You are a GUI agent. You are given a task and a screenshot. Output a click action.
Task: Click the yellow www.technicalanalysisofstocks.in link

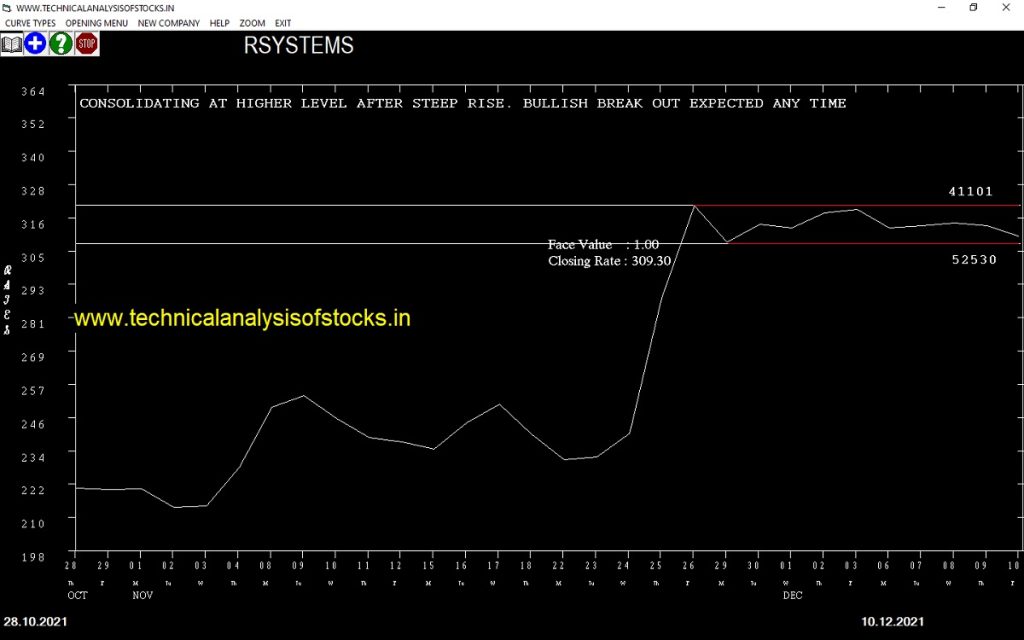243,318
